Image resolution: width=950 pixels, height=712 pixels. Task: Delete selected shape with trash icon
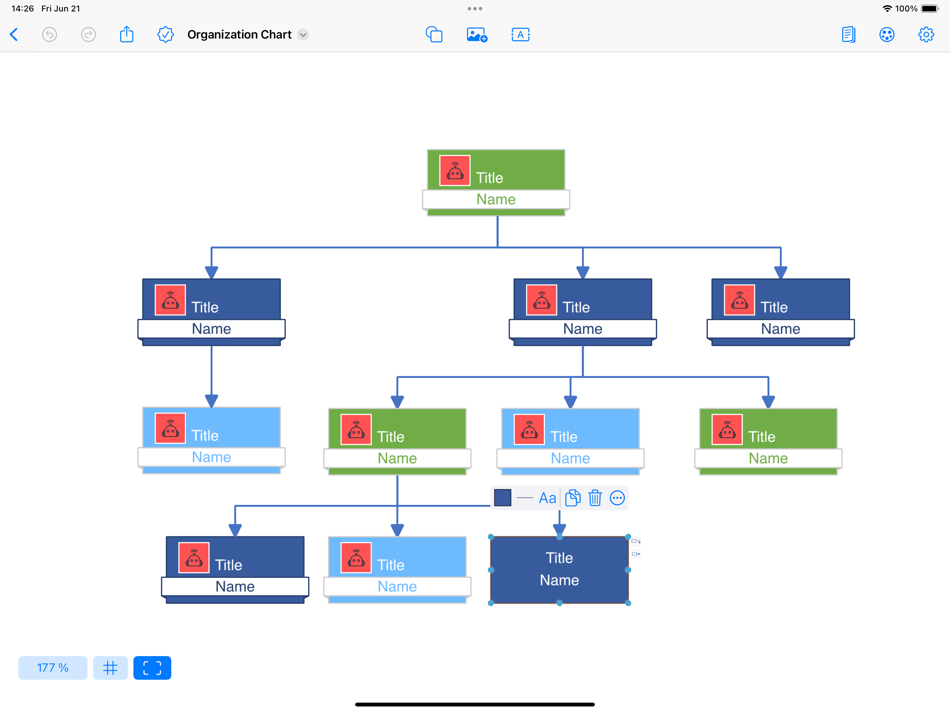click(595, 497)
